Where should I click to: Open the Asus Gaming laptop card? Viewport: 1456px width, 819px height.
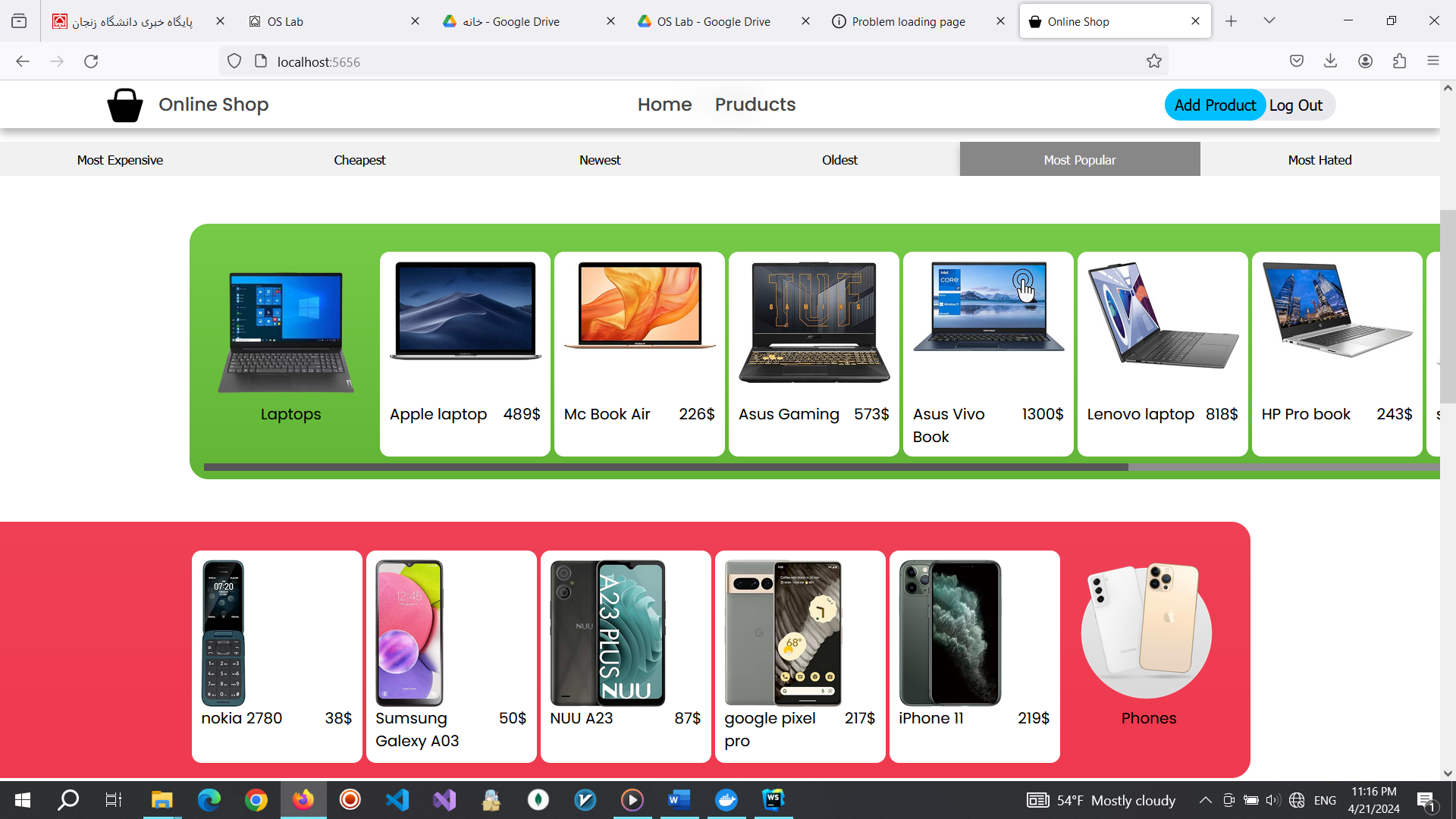[813, 353]
